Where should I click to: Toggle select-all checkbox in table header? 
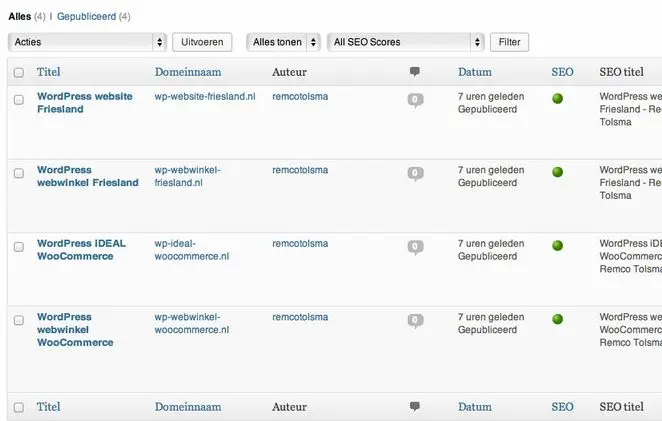[x=19, y=73]
